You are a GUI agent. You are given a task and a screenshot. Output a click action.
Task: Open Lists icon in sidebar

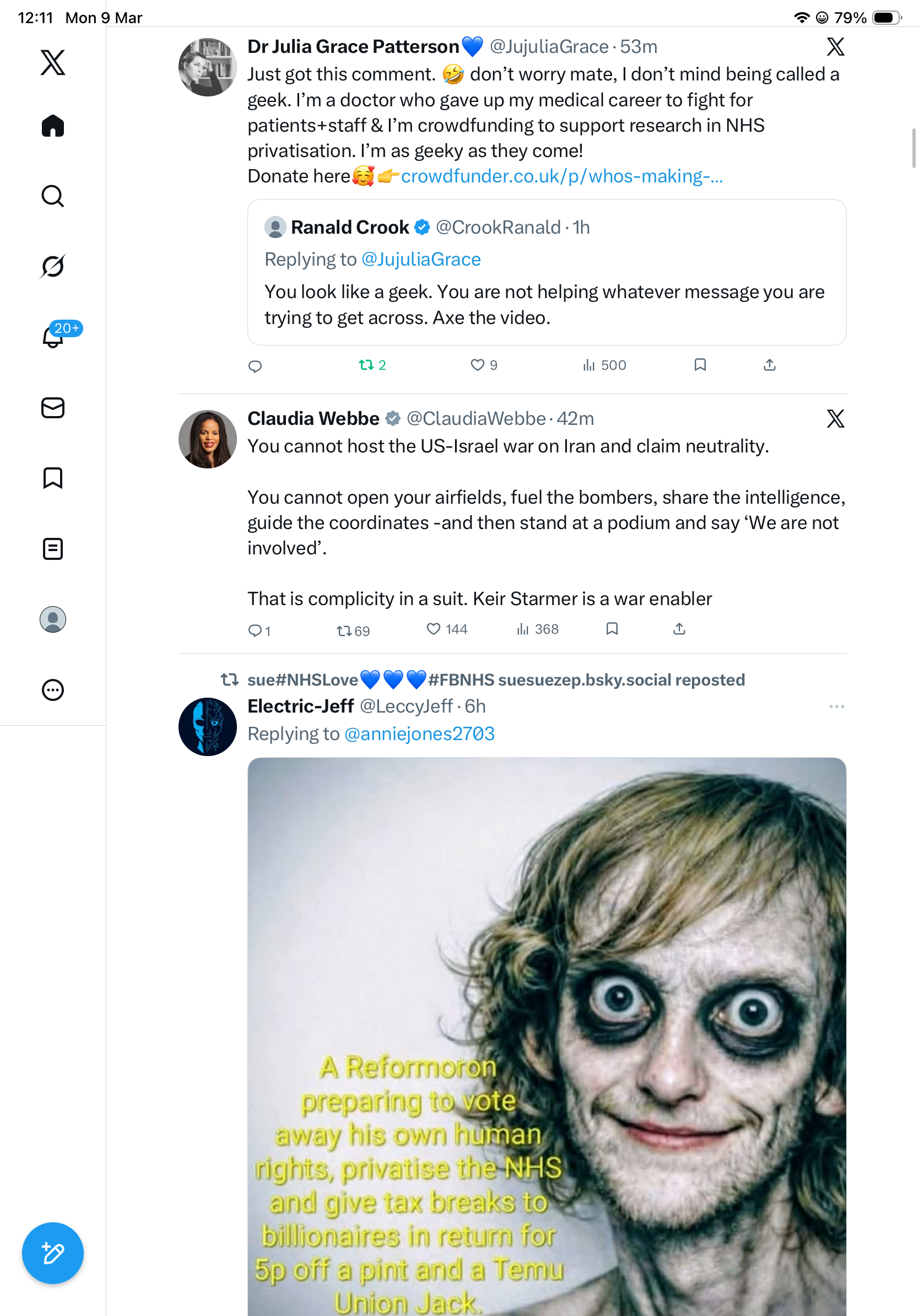(x=53, y=549)
